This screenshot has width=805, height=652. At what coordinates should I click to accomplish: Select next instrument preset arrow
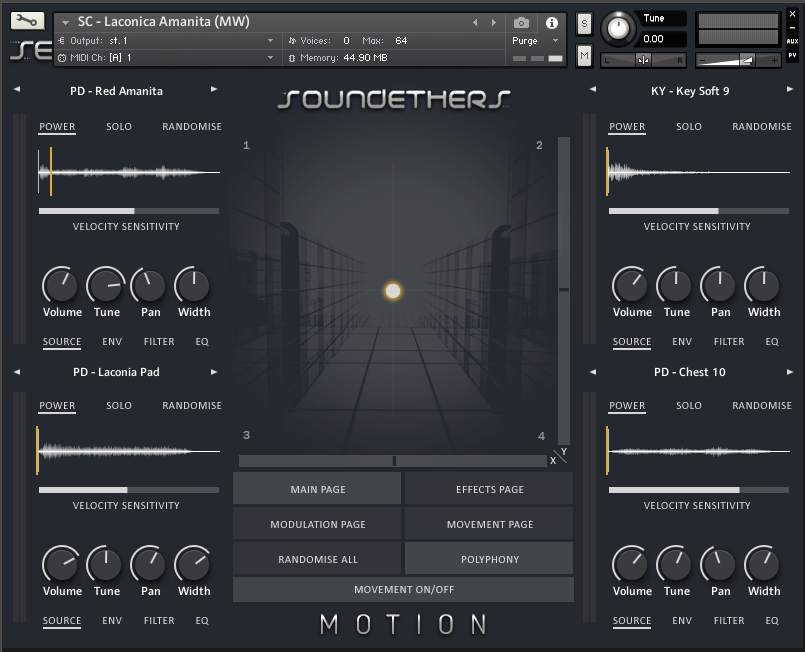(x=494, y=23)
